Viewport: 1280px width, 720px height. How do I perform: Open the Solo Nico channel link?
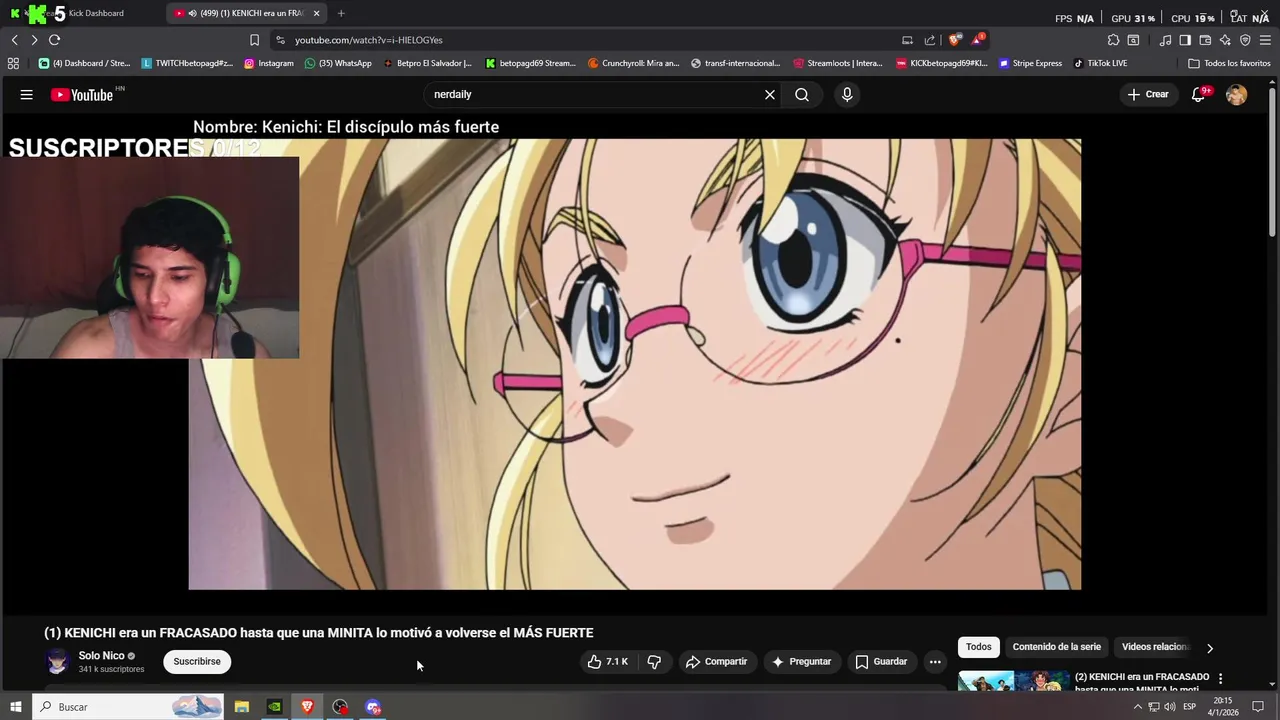[102, 656]
